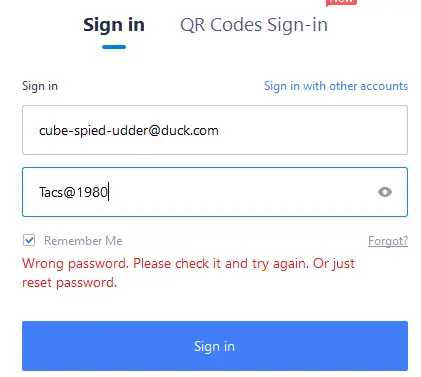Viewport: 421px width, 377px height.
Task: Click the reset password text in error
Action: pyautogui.click(x=69, y=283)
